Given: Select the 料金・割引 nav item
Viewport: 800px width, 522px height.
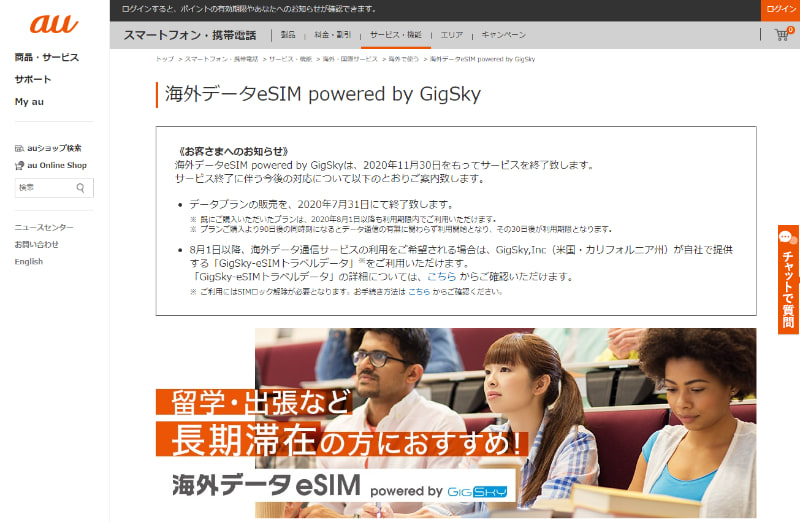Looking at the screenshot, I should tap(333, 35).
